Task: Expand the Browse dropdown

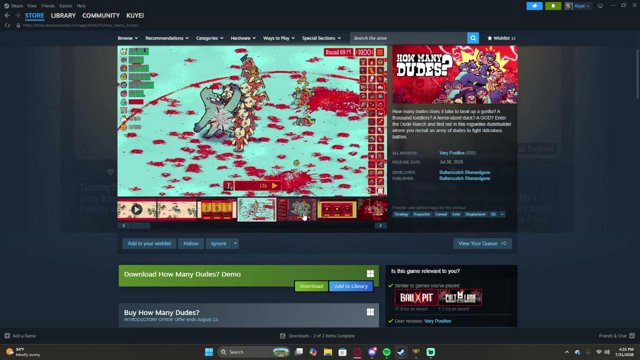Action: click(x=128, y=38)
